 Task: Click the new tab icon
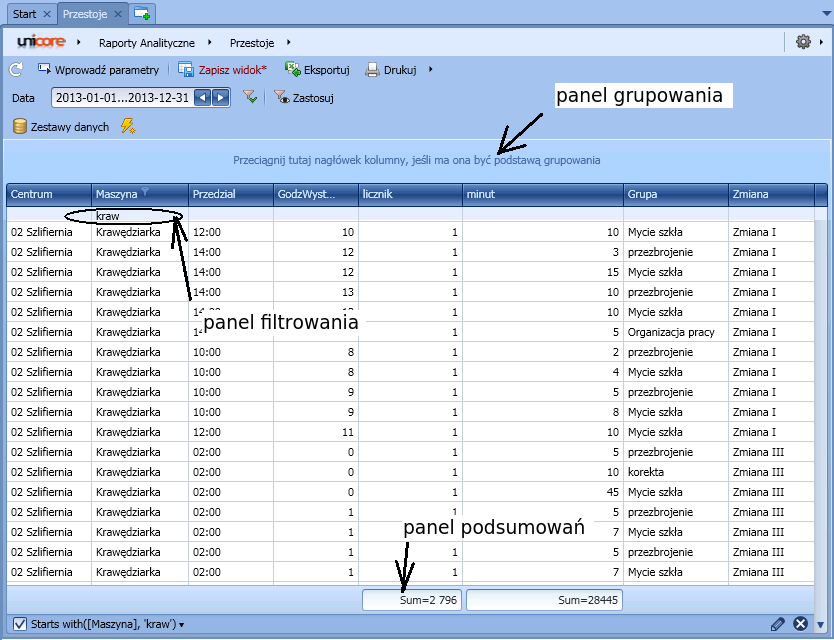pyautogui.click(x=143, y=14)
